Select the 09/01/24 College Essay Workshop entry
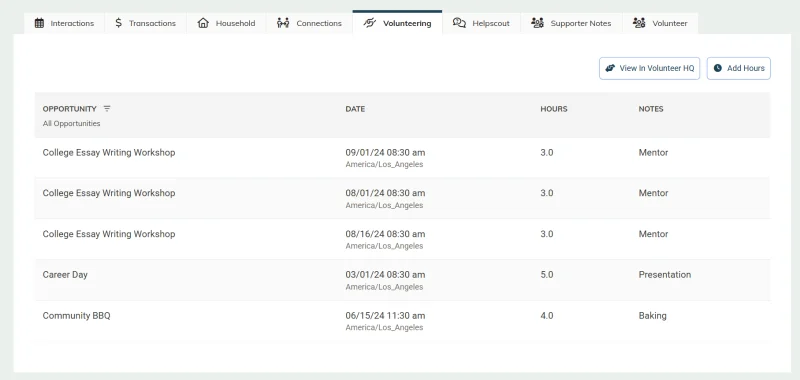This screenshot has width=800, height=380. coord(403,158)
